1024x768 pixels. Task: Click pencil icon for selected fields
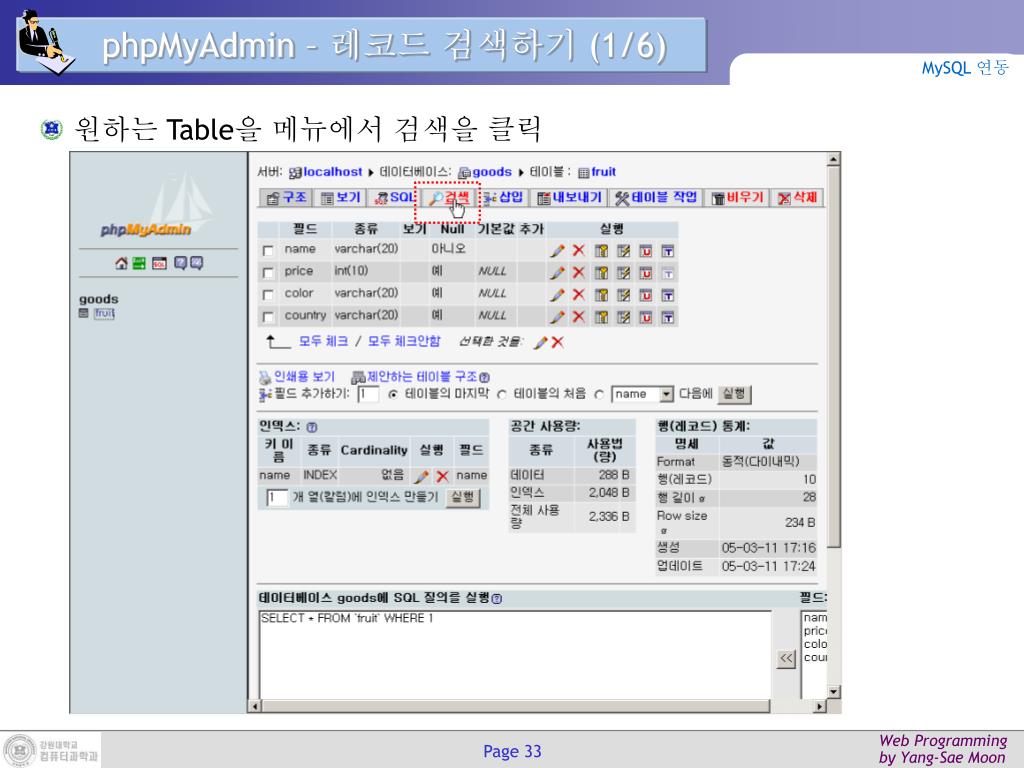pos(541,342)
